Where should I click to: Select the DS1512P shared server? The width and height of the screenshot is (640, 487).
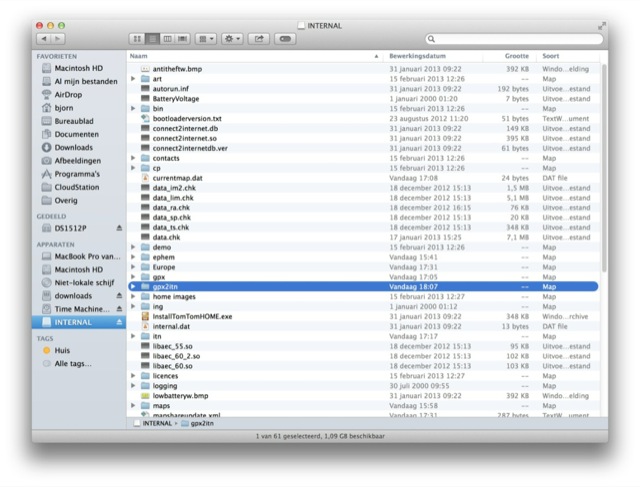pos(70,228)
